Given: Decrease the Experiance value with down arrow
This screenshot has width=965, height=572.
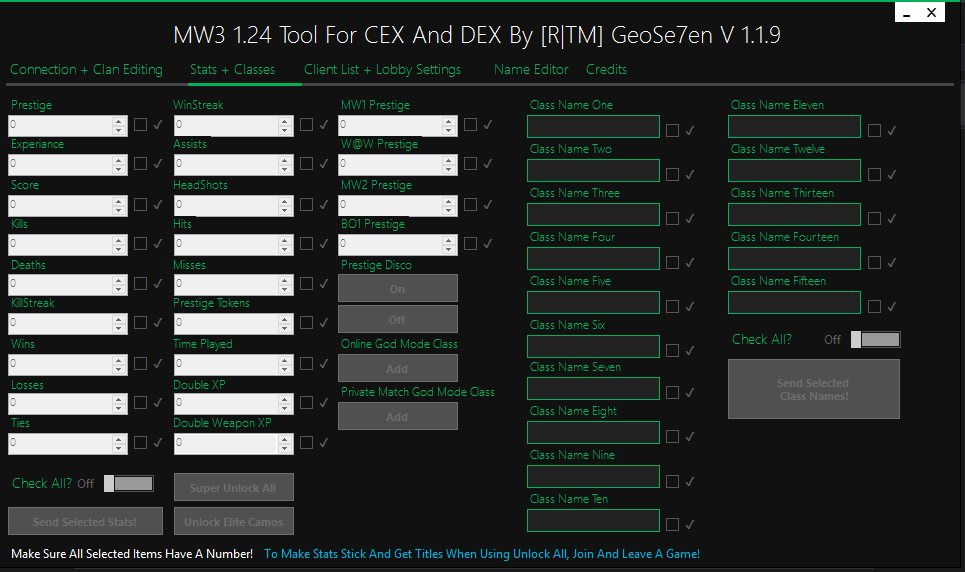Looking at the screenshot, I should [x=119, y=169].
